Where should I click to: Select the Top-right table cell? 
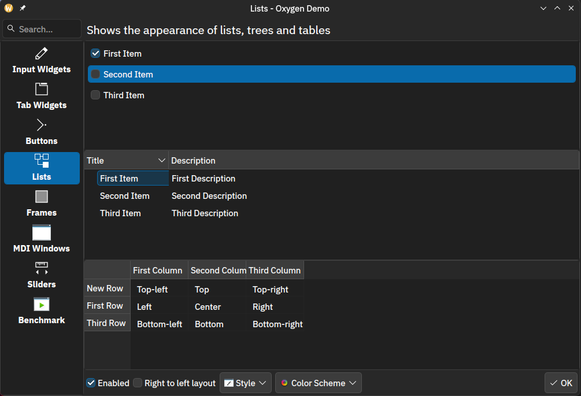[x=275, y=289]
